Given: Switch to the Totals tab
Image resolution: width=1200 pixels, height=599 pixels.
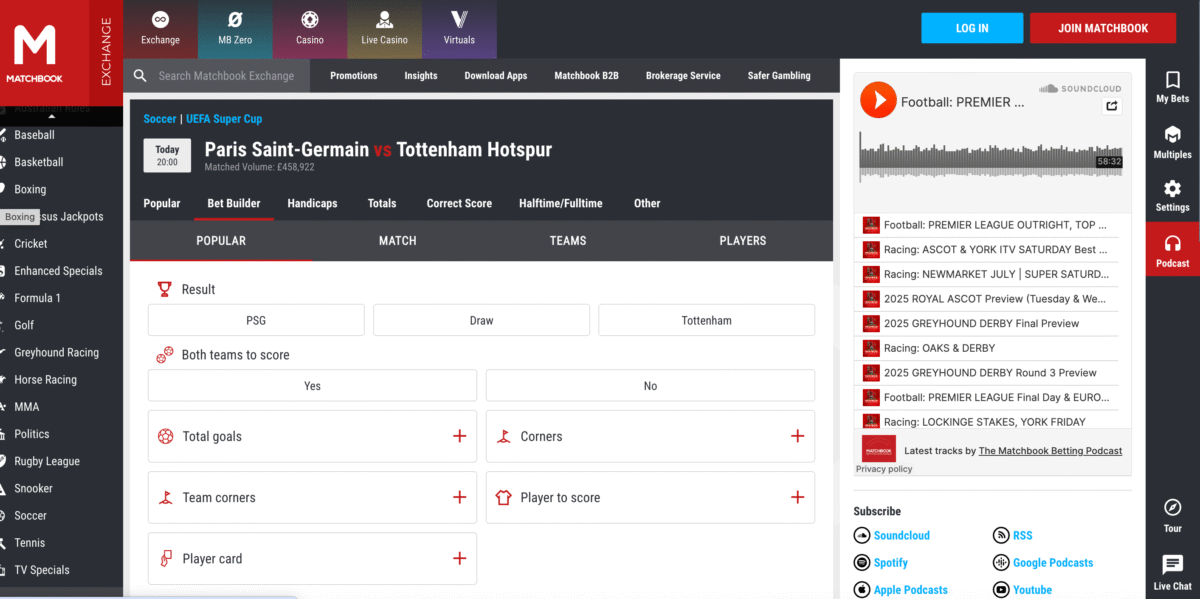Looking at the screenshot, I should click(x=382, y=204).
